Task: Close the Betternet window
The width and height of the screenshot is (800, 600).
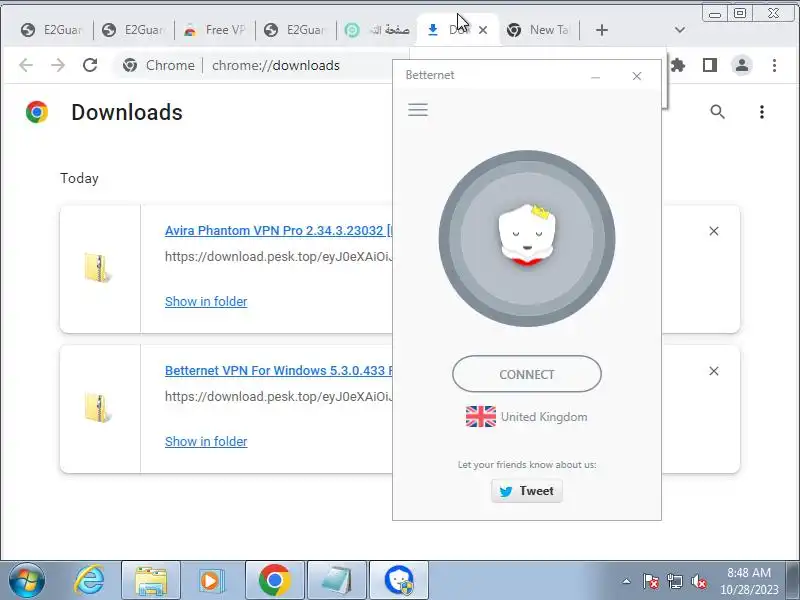Action: pos(637,76)
